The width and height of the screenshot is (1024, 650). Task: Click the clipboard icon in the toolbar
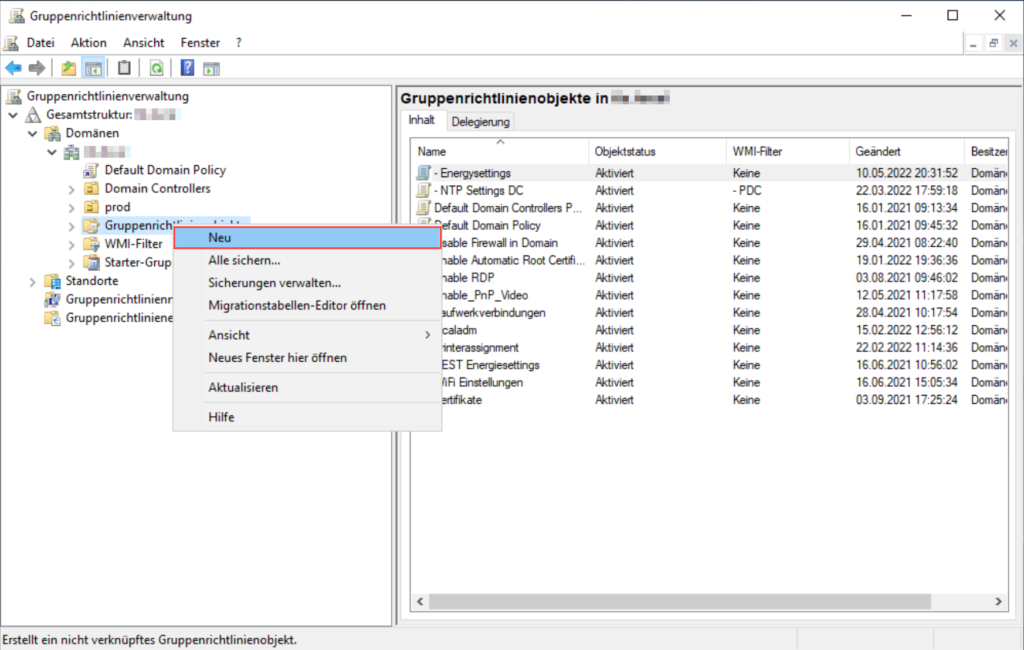[x=124, y=68]
